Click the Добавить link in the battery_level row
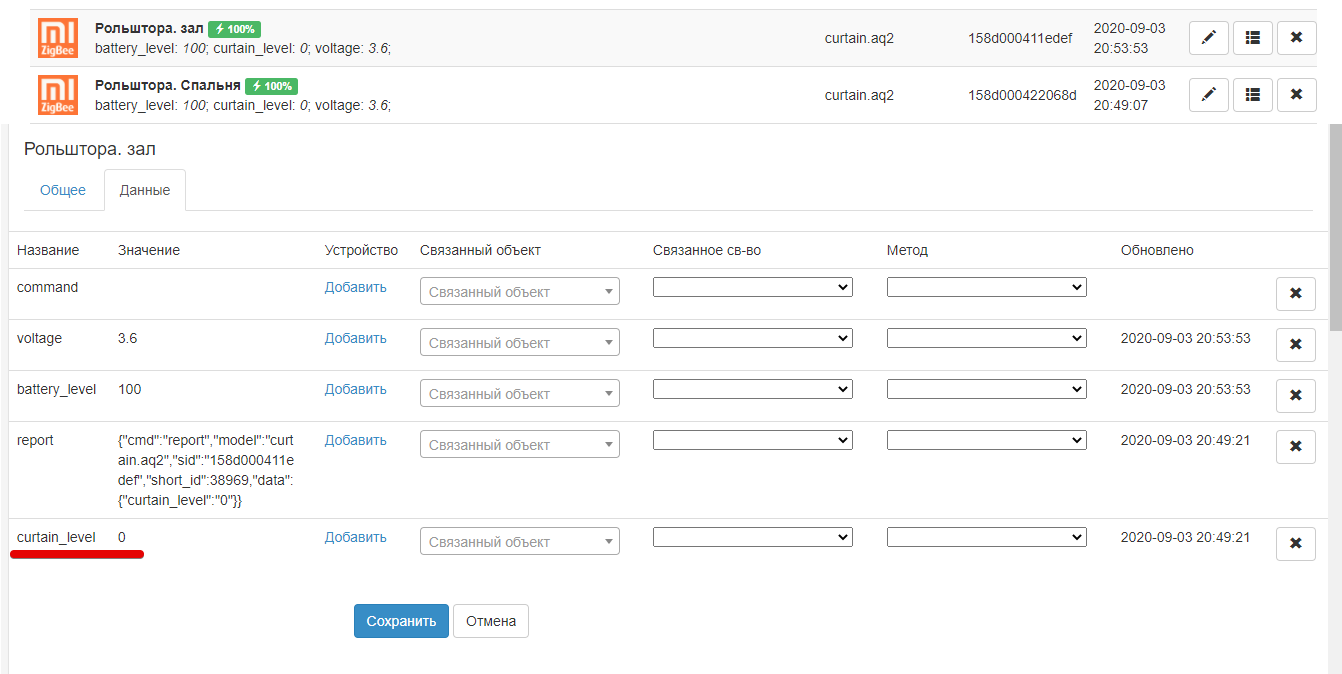The width and height of the screenshot is (1342, 674). [355, 389]
